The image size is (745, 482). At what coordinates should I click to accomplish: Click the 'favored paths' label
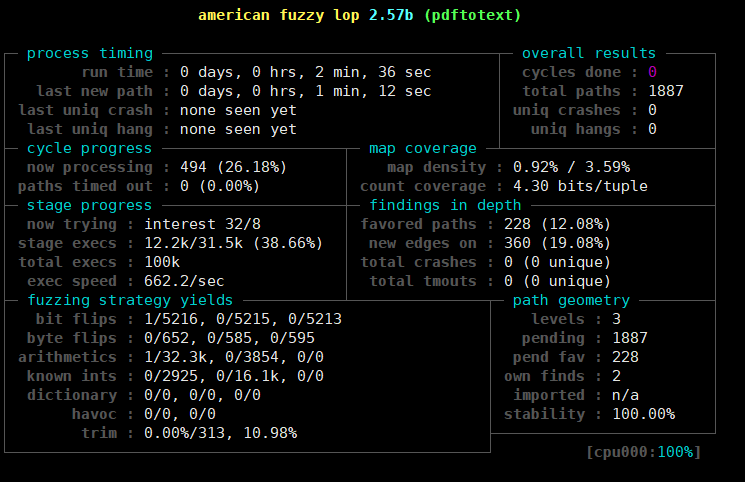(x=419, y=224)
